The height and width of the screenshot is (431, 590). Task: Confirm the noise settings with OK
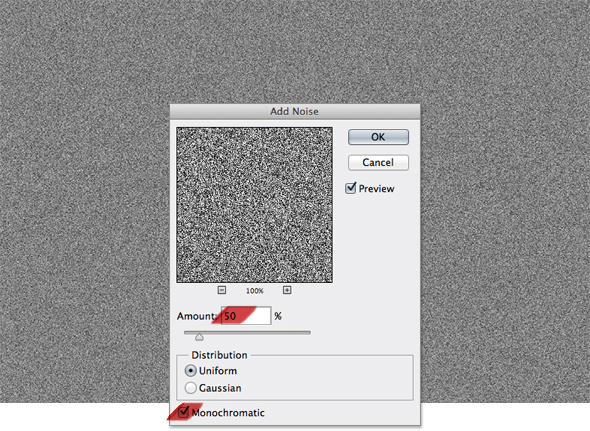coord(378,137)
